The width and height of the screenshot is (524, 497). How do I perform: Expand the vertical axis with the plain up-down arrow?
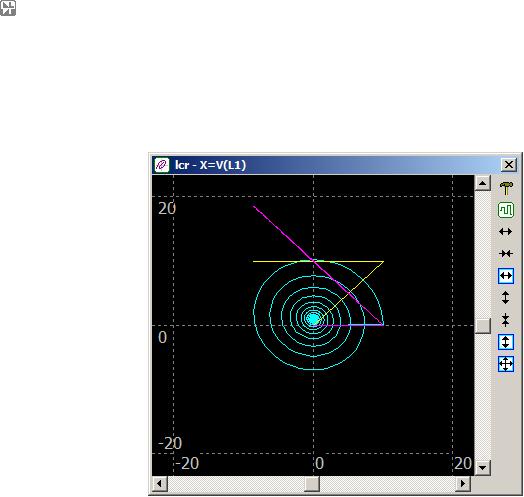click(505, 297)
